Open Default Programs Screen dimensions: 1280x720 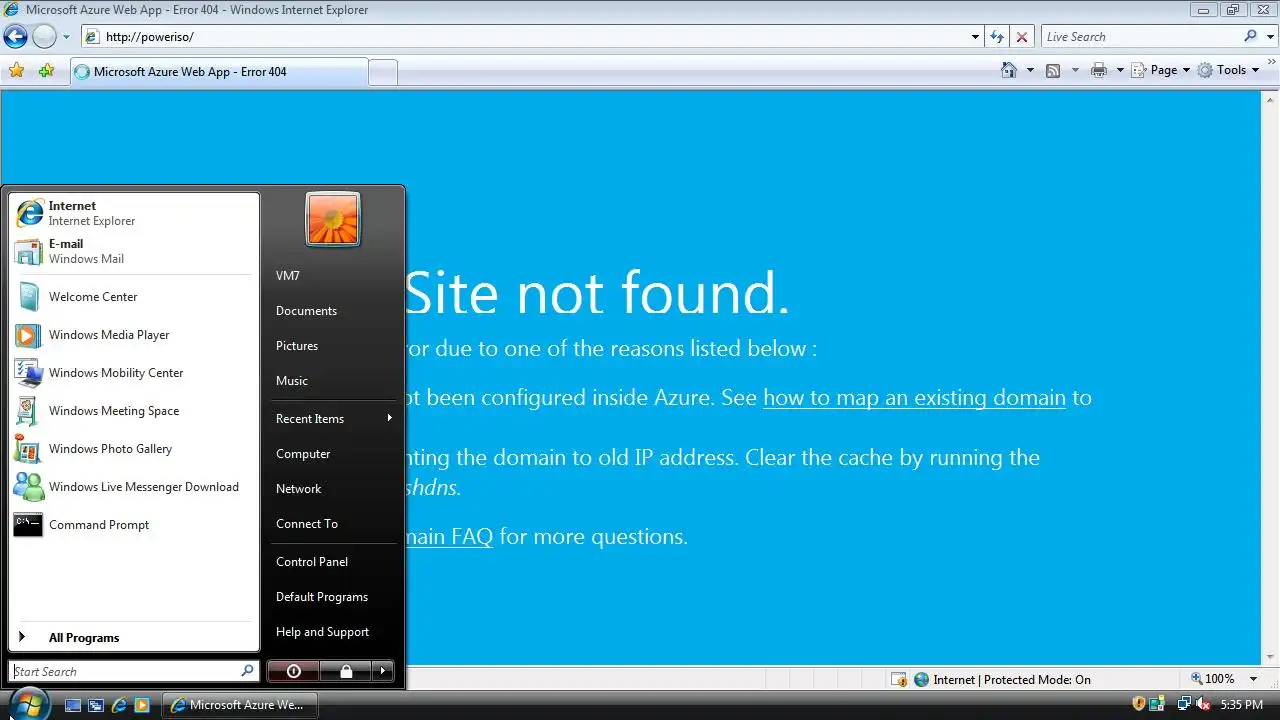tap(333, 597)
